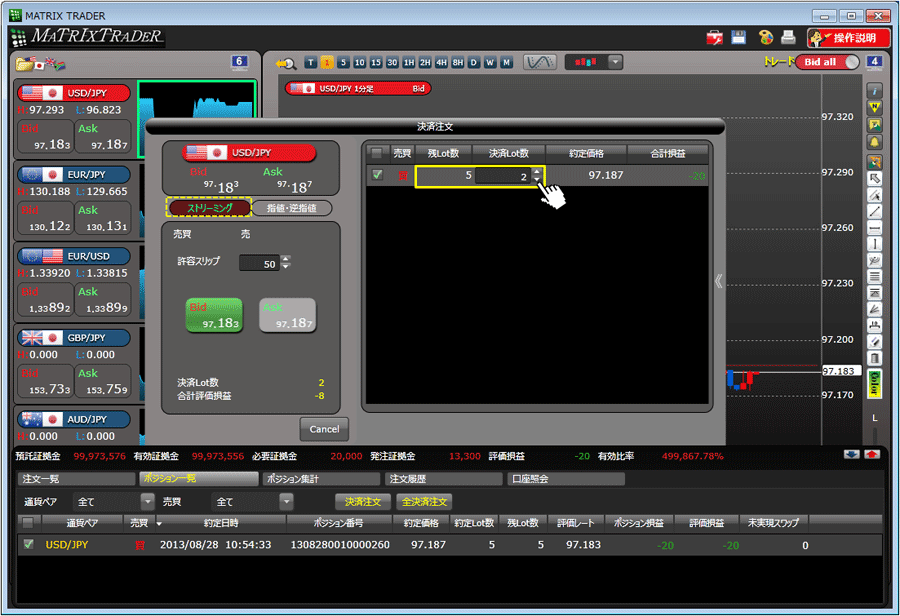Open the 操作説明 help button

(x=848, y=38)
